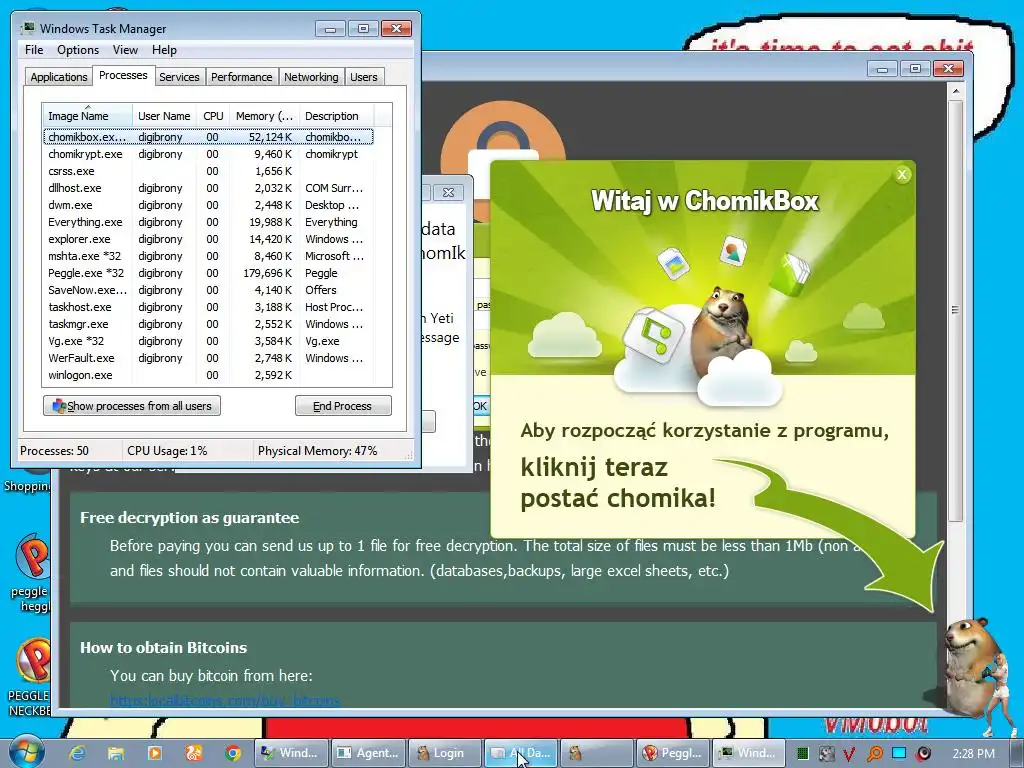This screenshot has height=768, width=1024.
Task: Click the OK button in partly hidden dialog
Action: [480, 406]
